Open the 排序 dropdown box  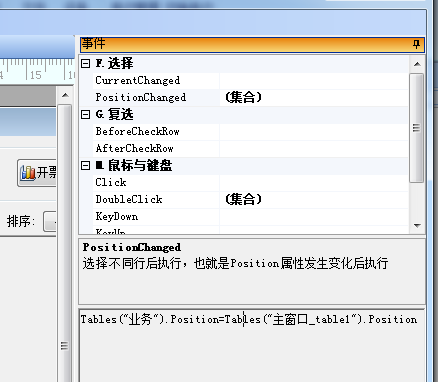pos(50,221)
